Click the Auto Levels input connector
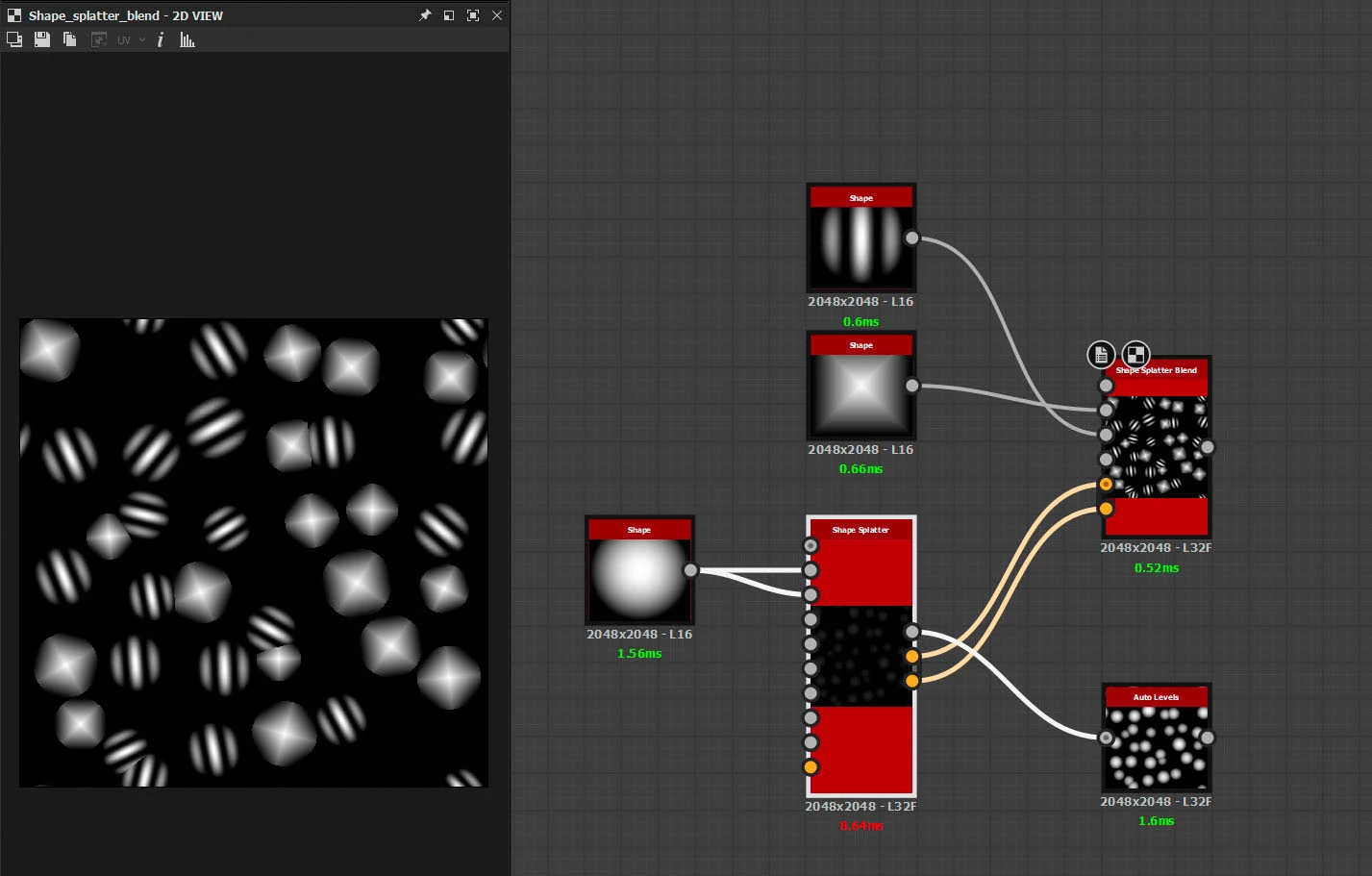The image size is (1372, 876). click(x=1106, y=738)
